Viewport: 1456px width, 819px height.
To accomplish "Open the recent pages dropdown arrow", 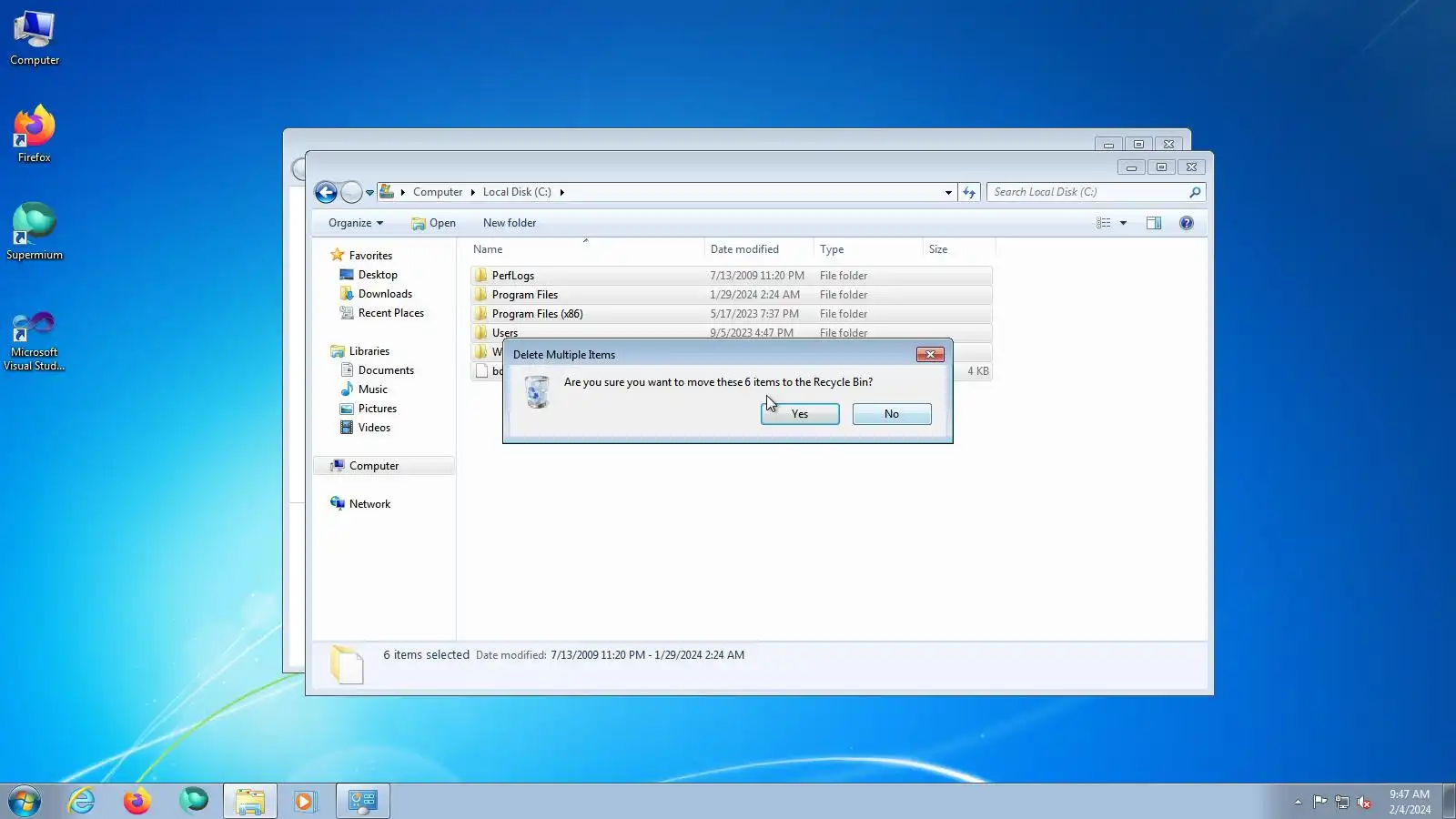I will (369, 193).
